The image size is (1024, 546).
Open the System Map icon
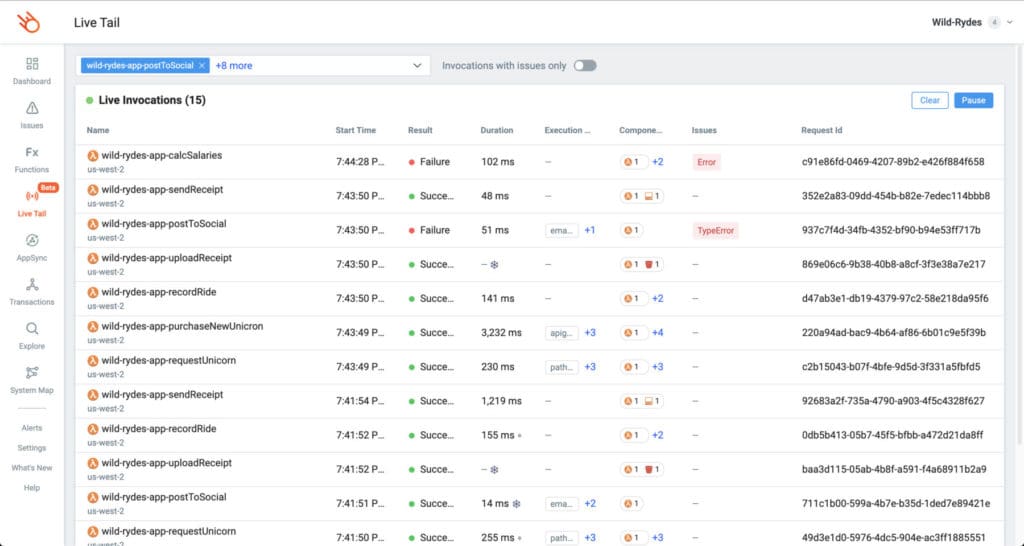pos(32,373)
